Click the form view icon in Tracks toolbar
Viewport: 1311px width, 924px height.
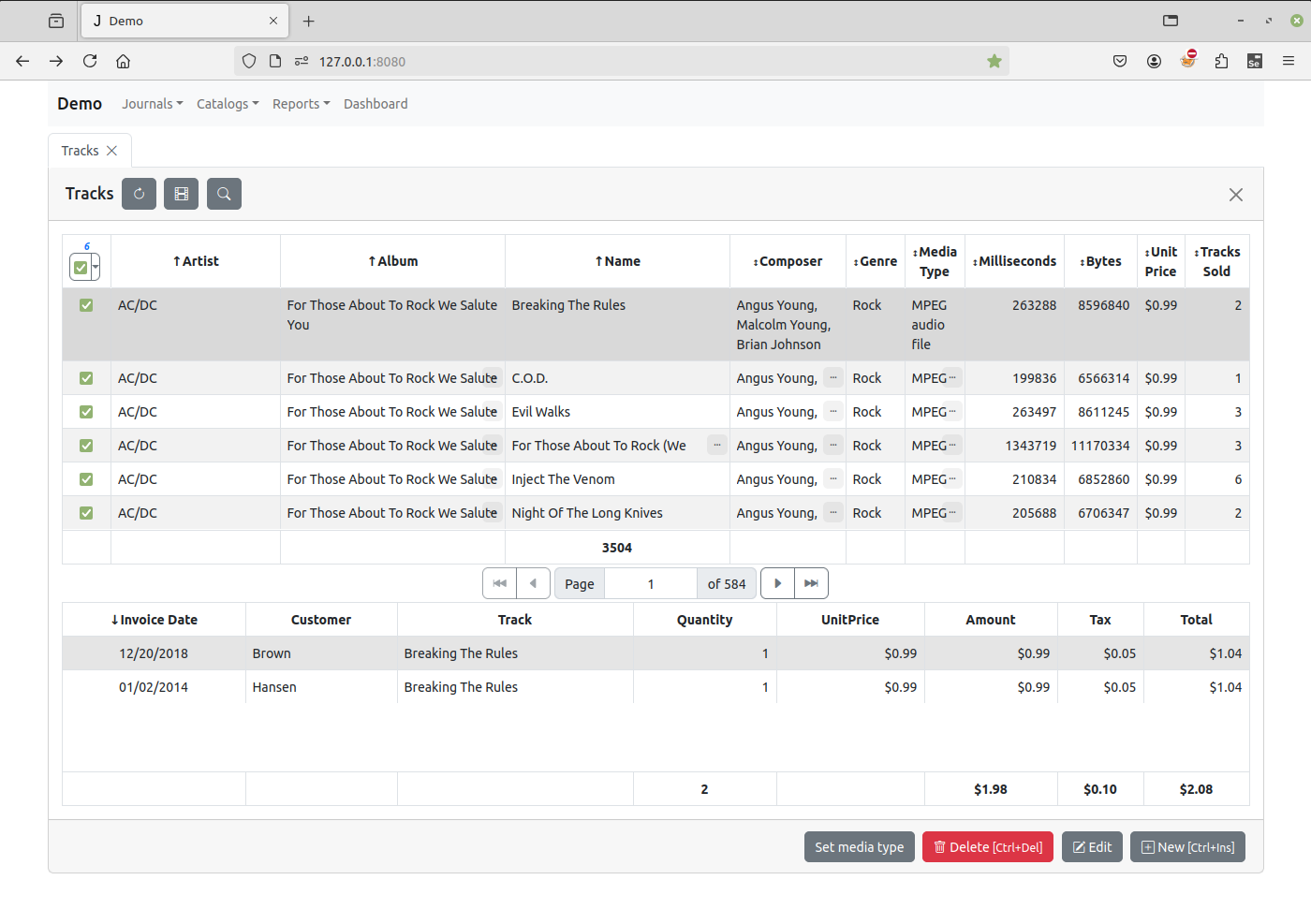(x=181, y=194)
